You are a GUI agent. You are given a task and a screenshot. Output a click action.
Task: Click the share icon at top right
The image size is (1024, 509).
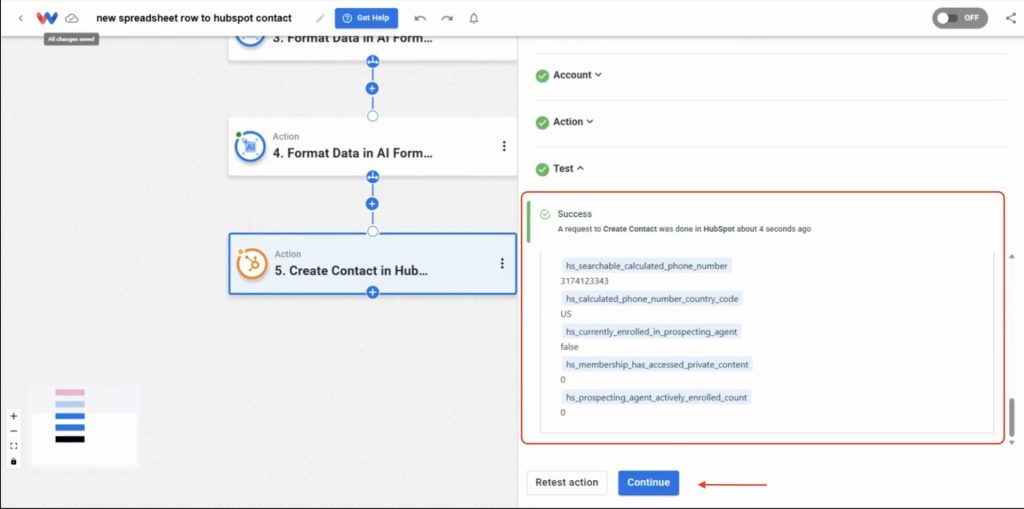click(x=1011, y=18)
